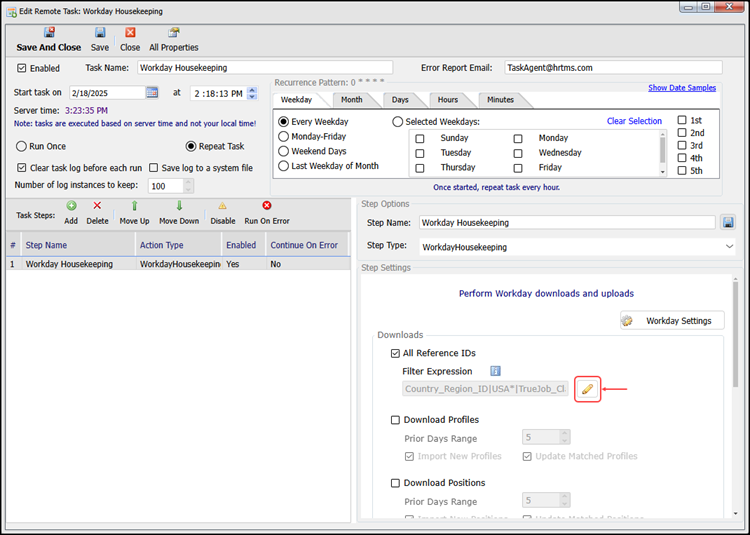Click Clear Selection link
750x535 pixels.
[634, 121]
